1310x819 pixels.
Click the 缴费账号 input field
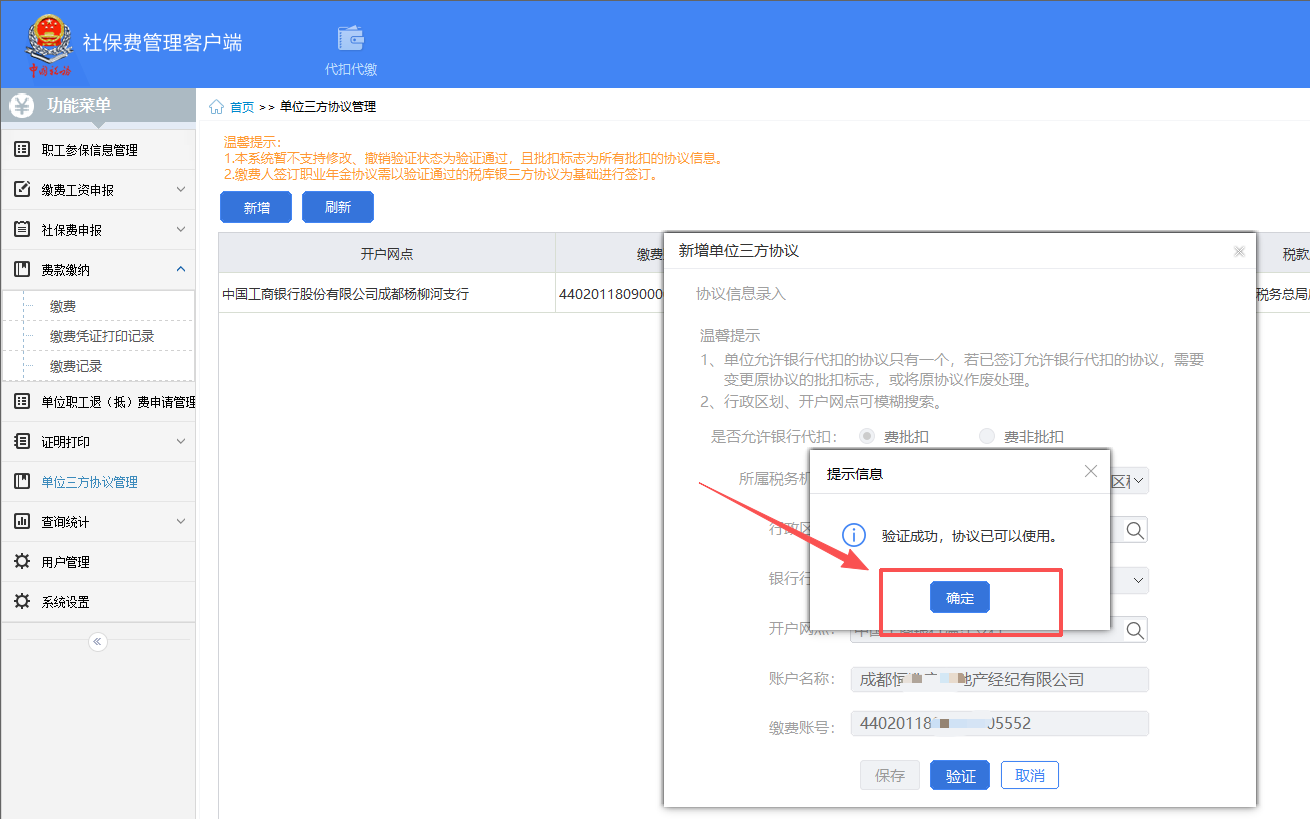999,724
